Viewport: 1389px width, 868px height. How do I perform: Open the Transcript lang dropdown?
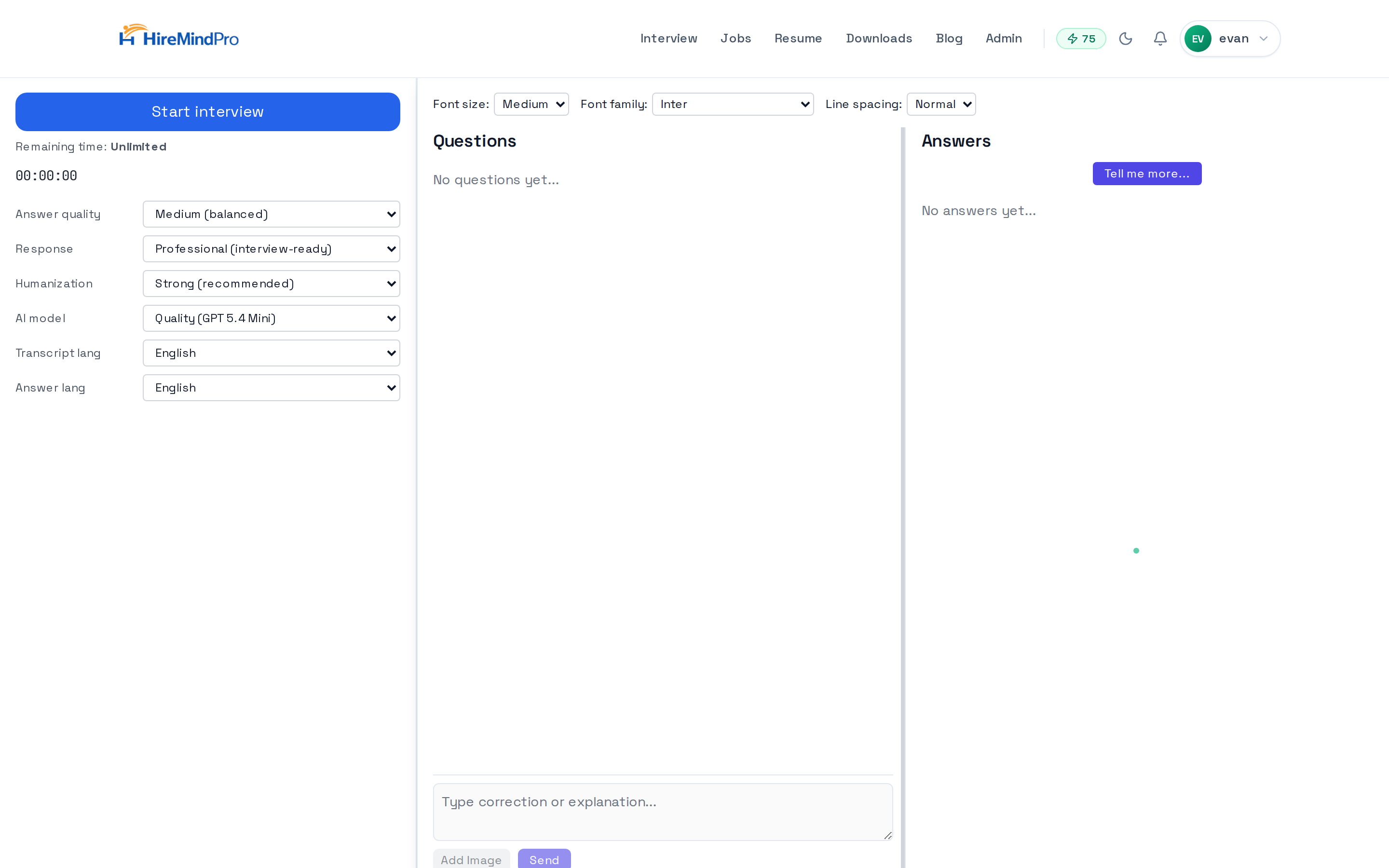pyautogui.click(x=272, y=353)
